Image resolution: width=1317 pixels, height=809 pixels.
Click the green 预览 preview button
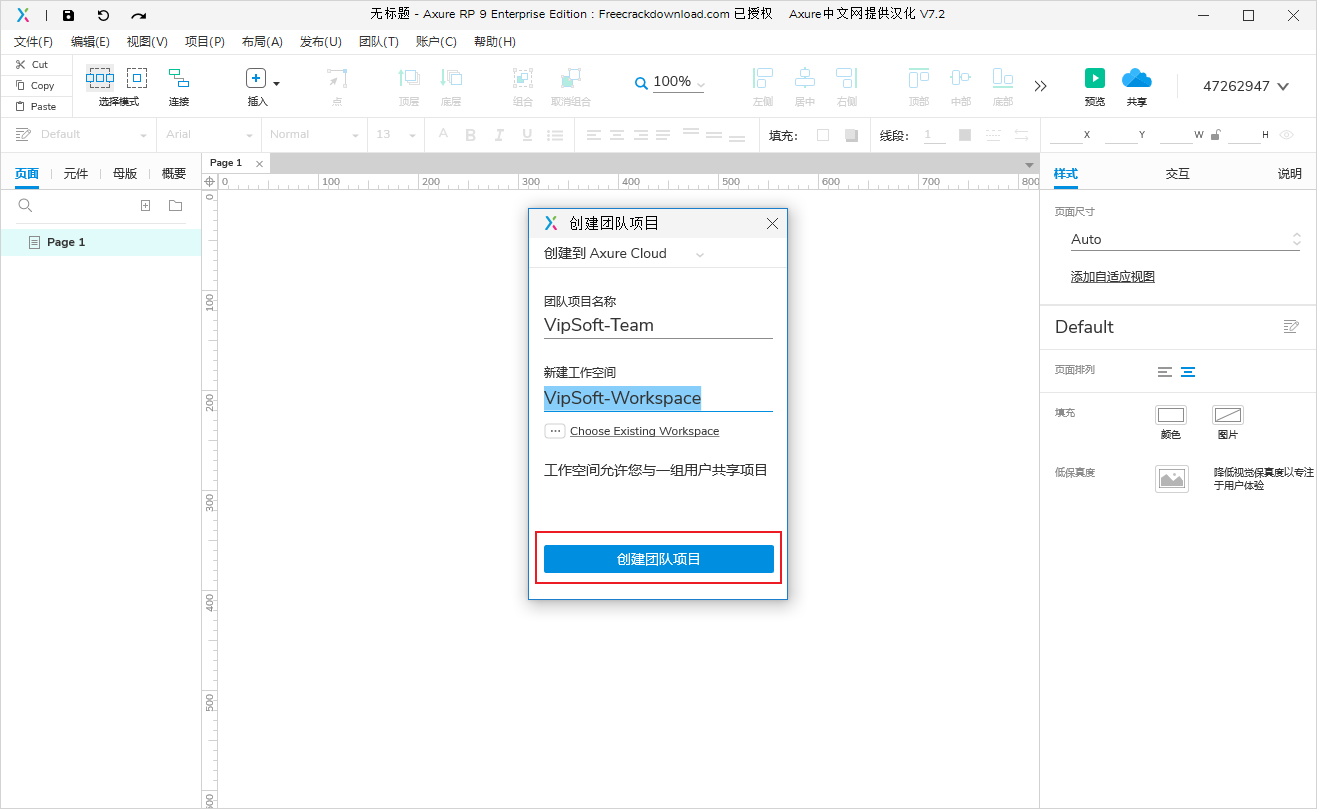click(1095, 78)
